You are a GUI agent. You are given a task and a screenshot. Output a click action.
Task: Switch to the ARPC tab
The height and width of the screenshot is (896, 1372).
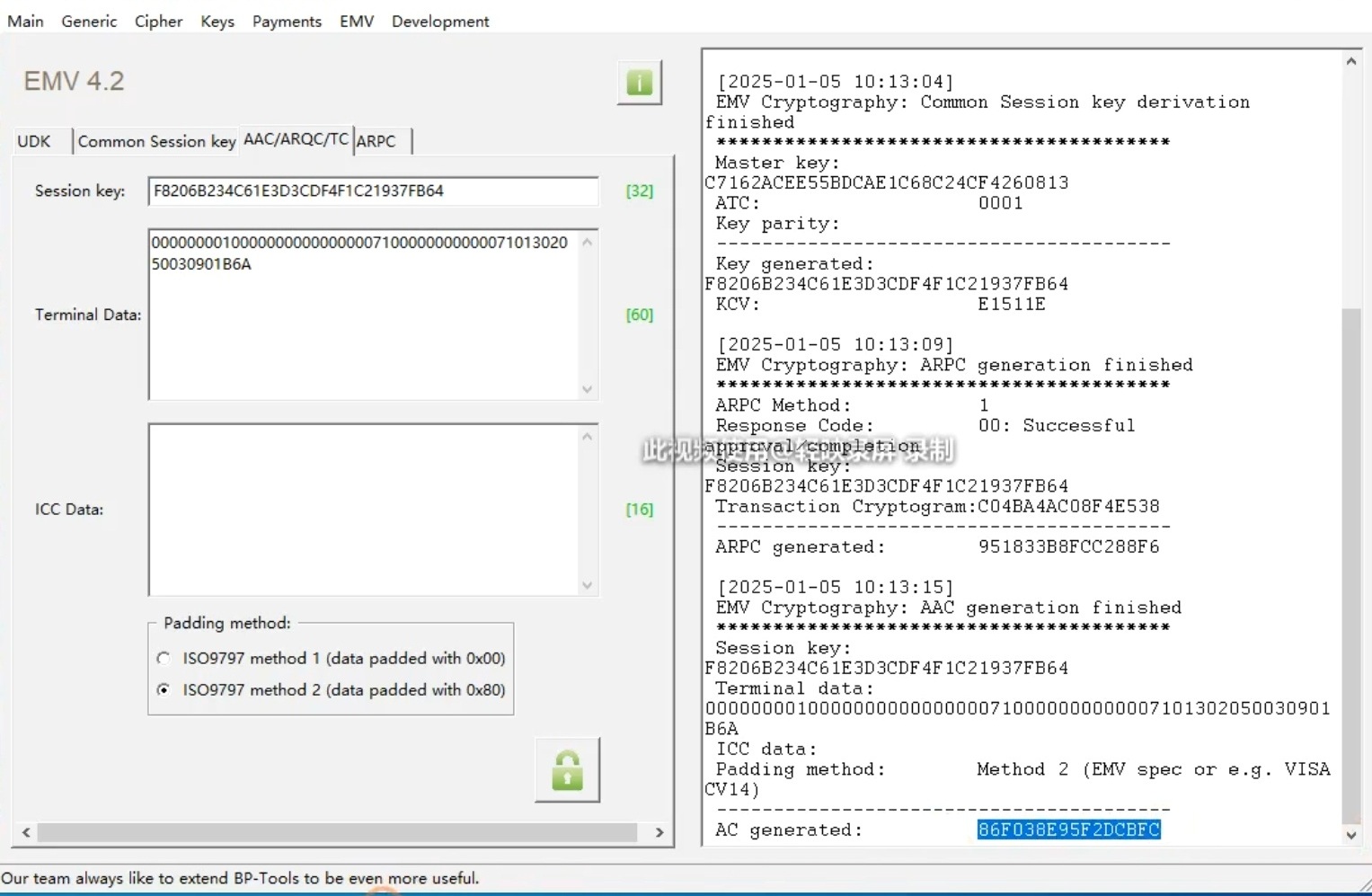[x=376, y=141]
